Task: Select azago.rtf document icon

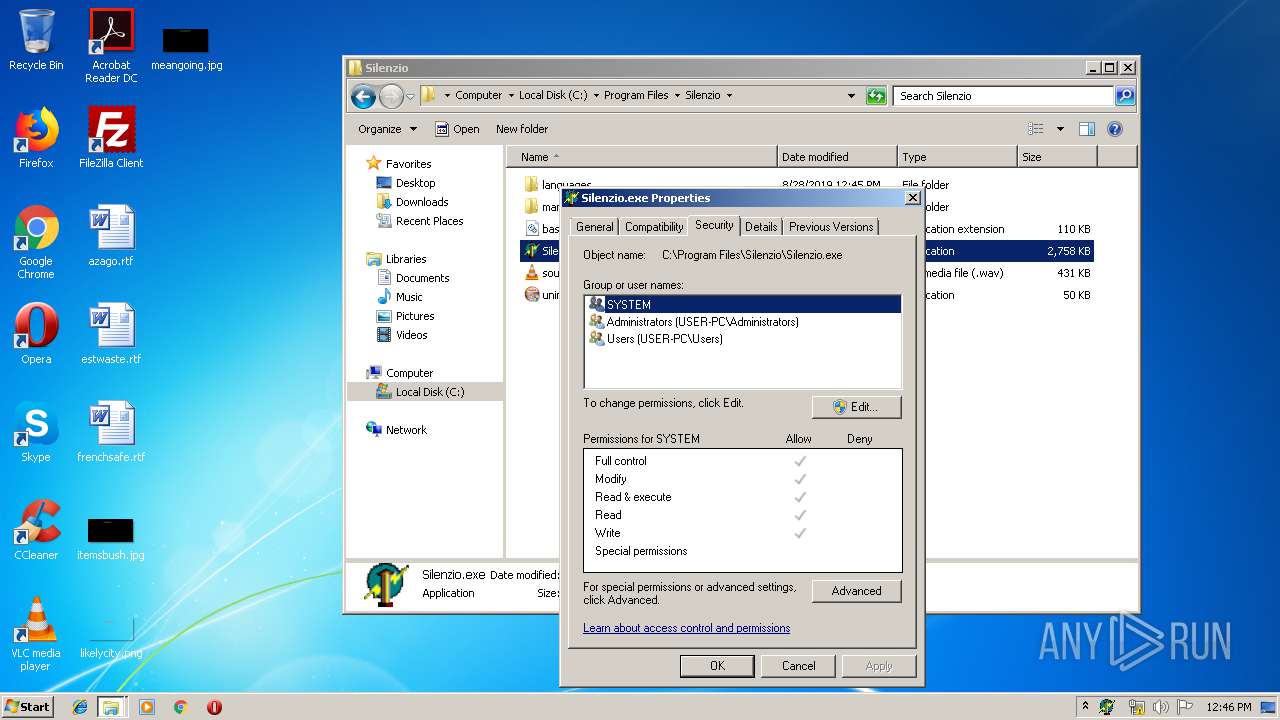Action: pyautogui.click(x=111, y=236)
